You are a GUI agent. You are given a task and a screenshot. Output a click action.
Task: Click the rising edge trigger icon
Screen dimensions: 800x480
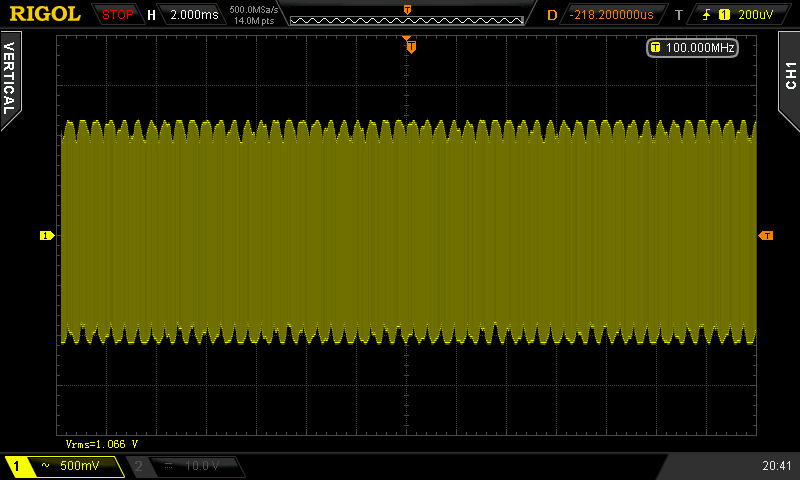point(707,15)
